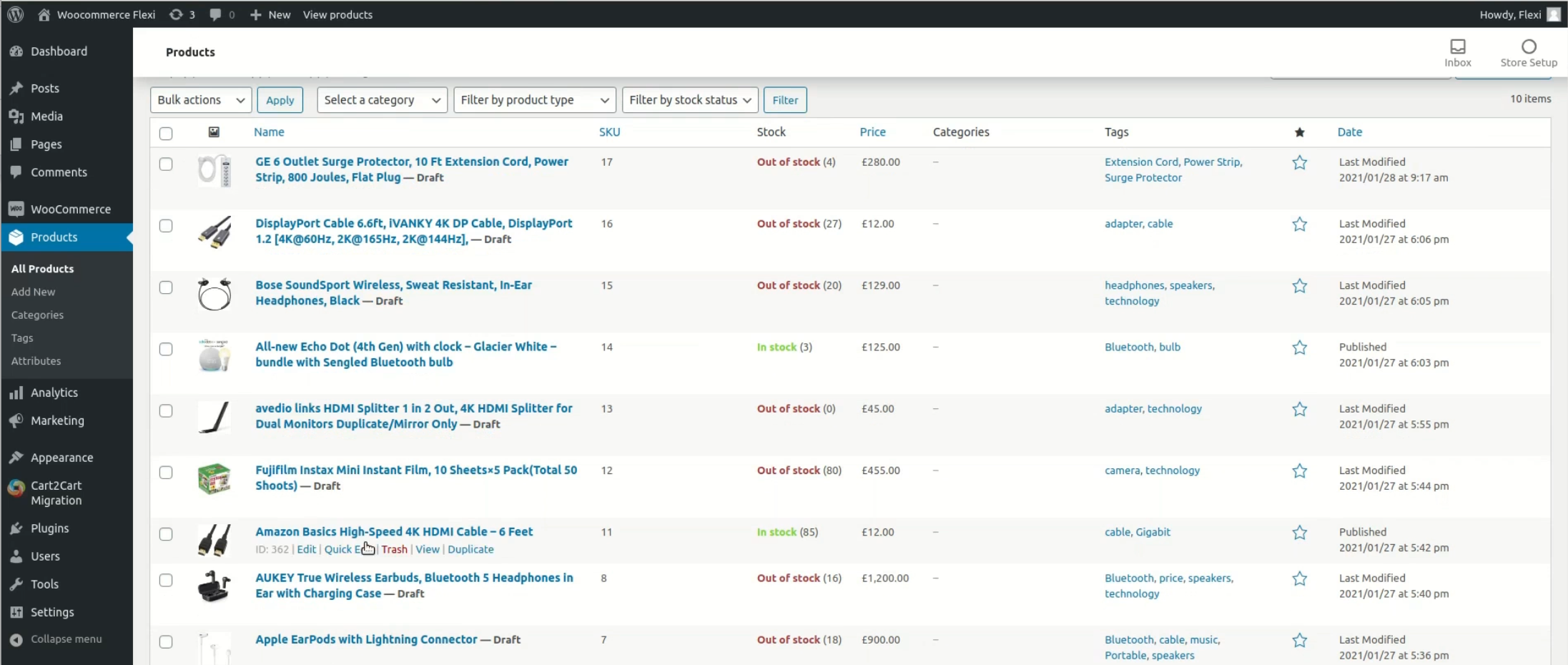Check the Amazon Basics HDMI Cable checkbox

click(166, 533)
